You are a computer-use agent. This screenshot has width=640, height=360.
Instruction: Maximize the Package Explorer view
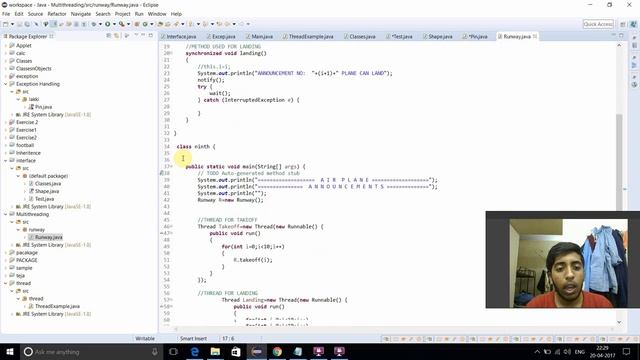pos(151,36)
